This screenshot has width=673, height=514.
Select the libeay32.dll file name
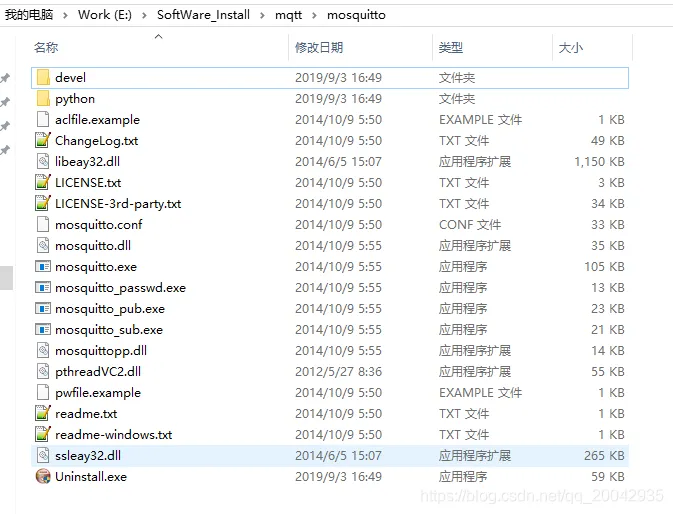point(88,162)
